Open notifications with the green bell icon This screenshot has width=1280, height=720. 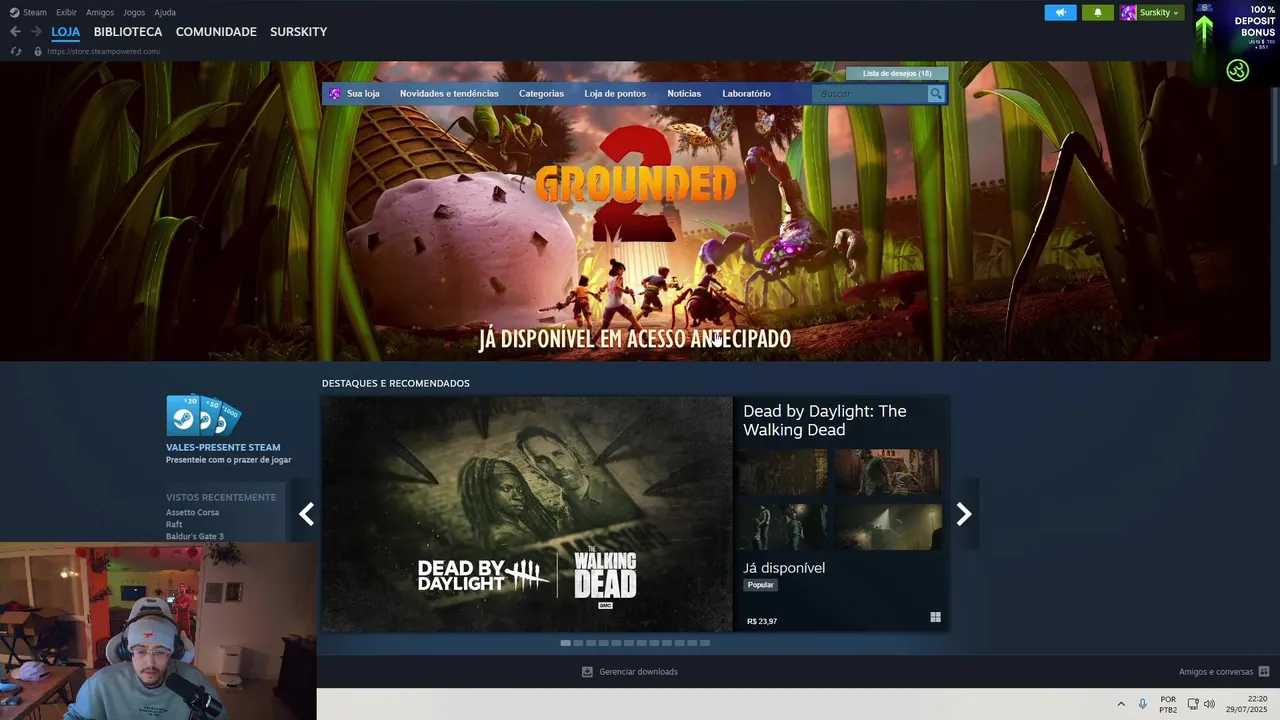(x=1097, y=12)
